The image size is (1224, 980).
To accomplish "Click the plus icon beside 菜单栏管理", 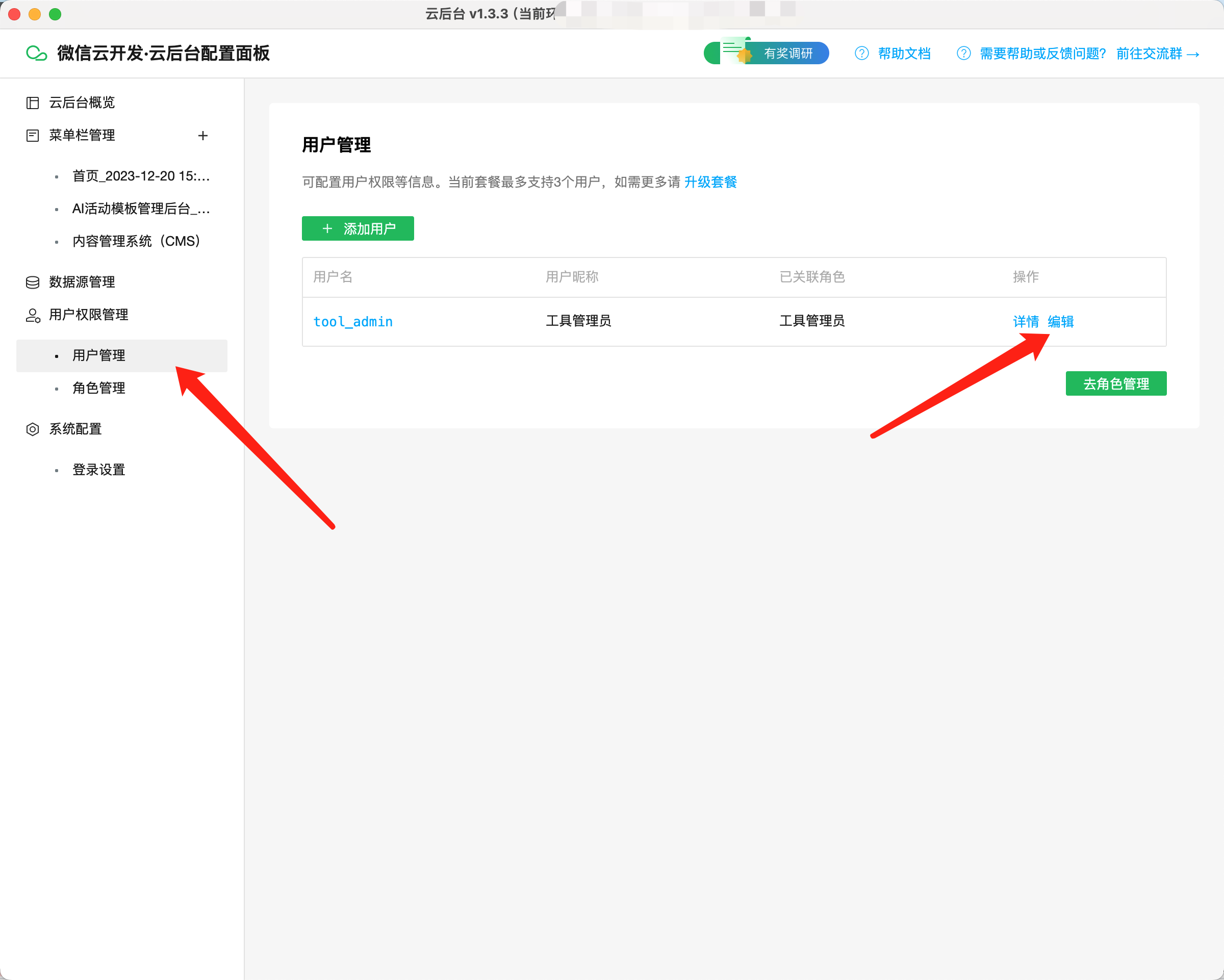I will click(202, 136).
